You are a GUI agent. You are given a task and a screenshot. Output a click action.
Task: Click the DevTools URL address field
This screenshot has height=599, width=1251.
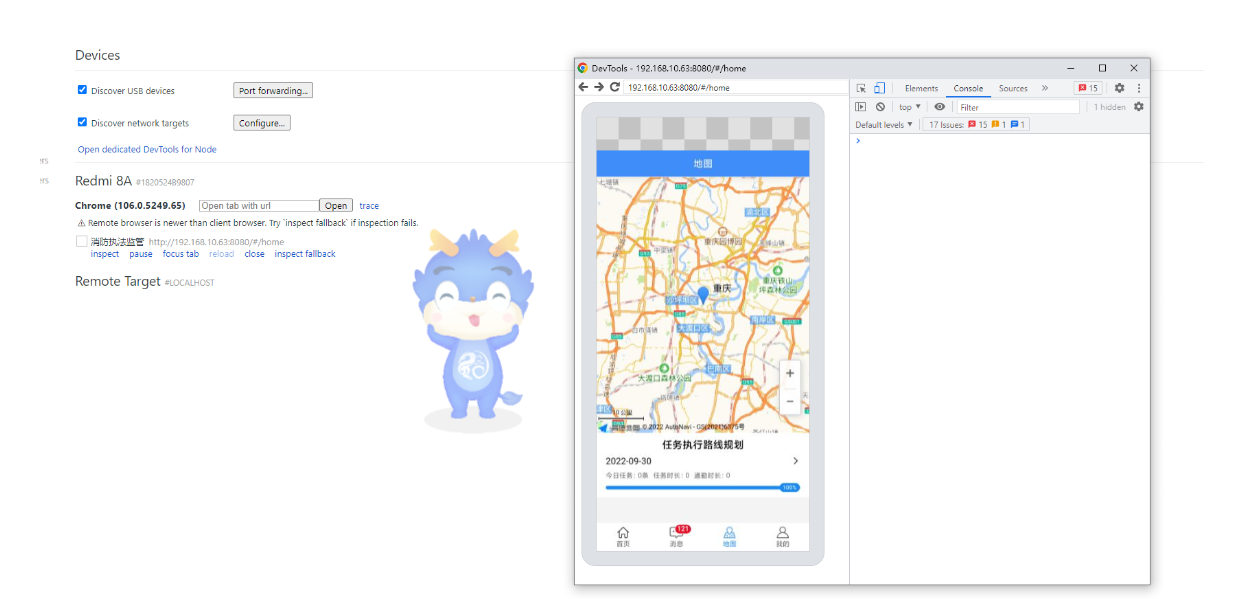click(735, 87)
